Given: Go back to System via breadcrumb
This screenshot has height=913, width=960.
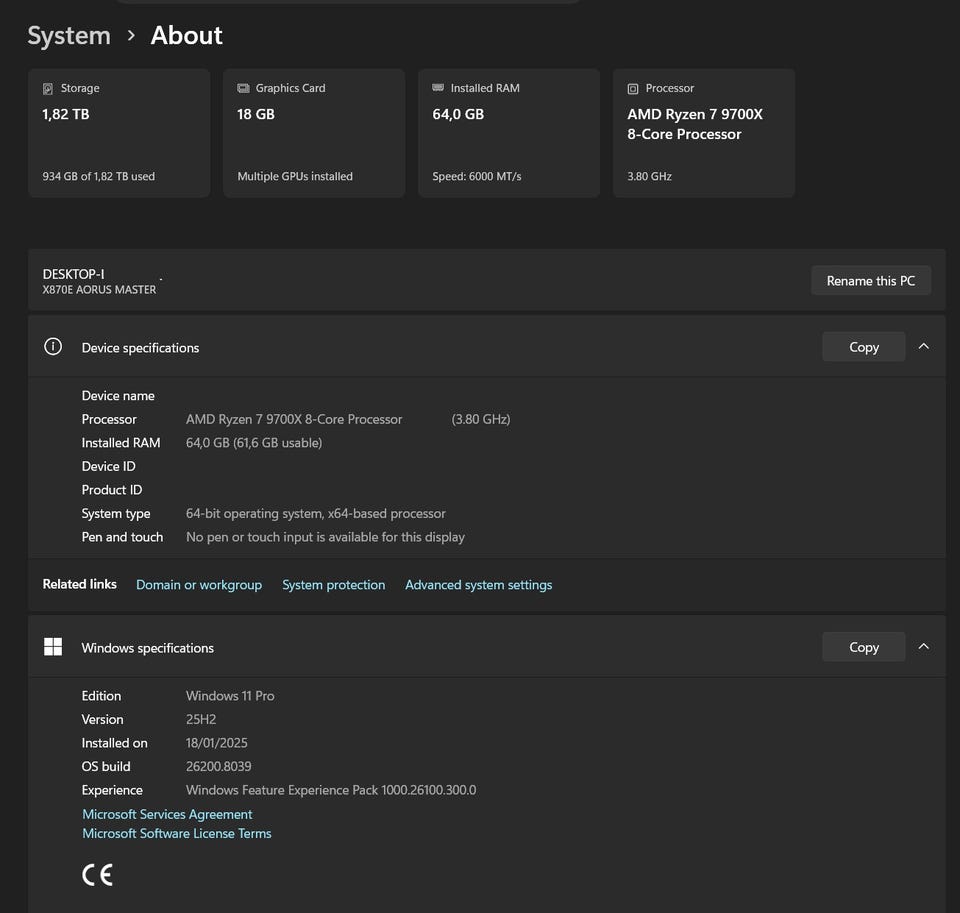Looking at the screenshot, I should tap(69, 36).
